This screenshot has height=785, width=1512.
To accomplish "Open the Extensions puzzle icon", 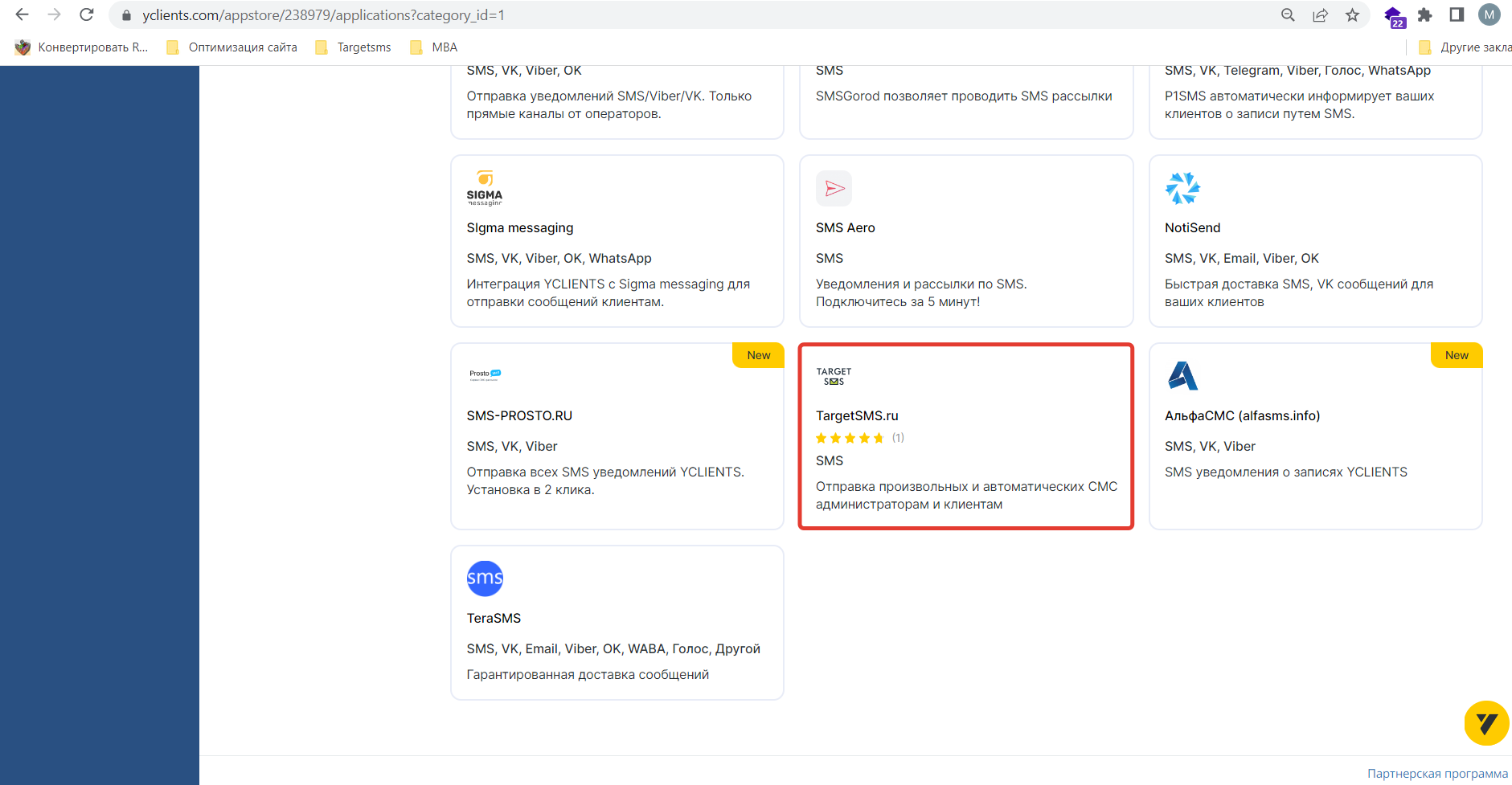I will 1424,15.
